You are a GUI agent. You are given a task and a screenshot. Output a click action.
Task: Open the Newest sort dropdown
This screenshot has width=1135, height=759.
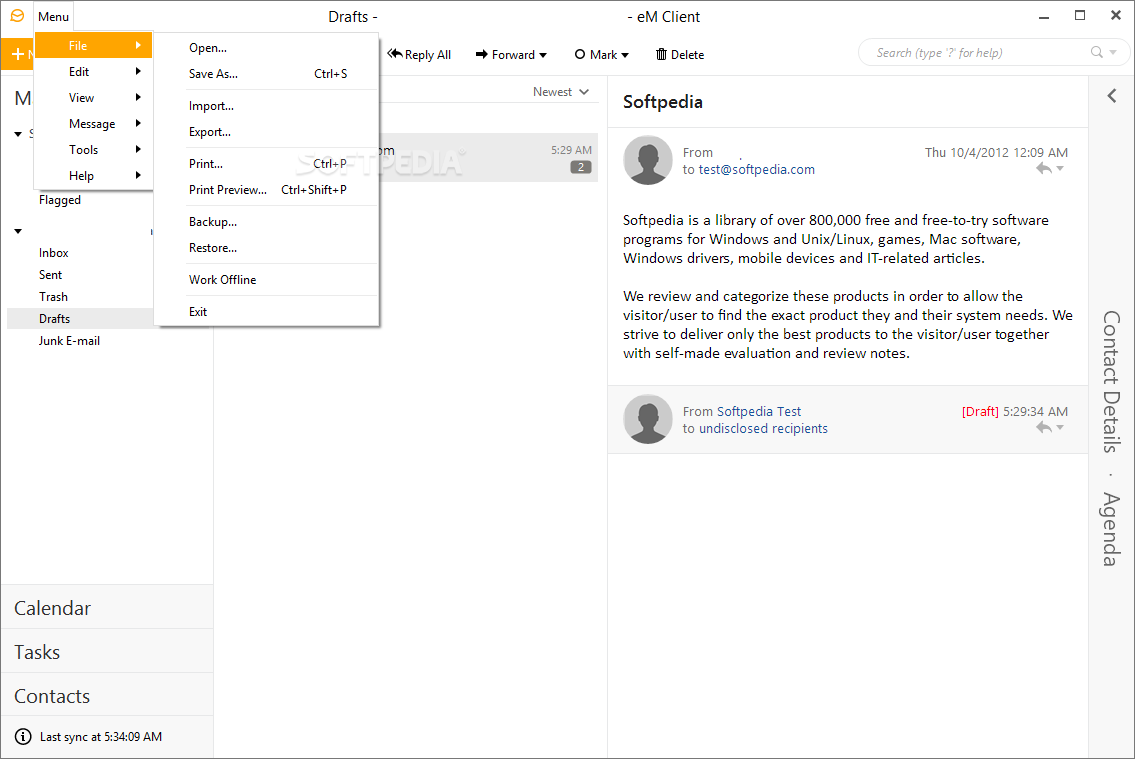click(561, 92)
